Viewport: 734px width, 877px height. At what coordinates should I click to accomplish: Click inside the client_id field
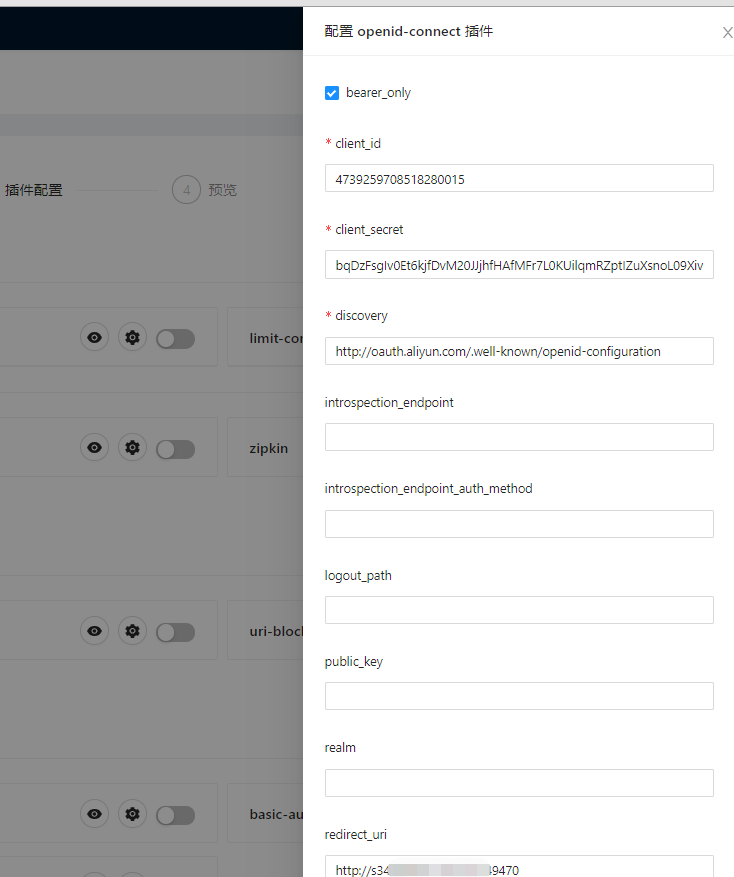518,177
